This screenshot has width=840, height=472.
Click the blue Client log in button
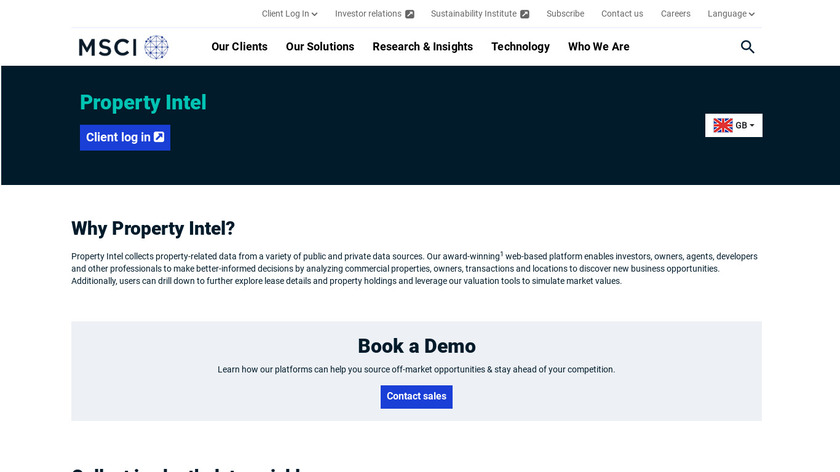[x=125, y=138]
